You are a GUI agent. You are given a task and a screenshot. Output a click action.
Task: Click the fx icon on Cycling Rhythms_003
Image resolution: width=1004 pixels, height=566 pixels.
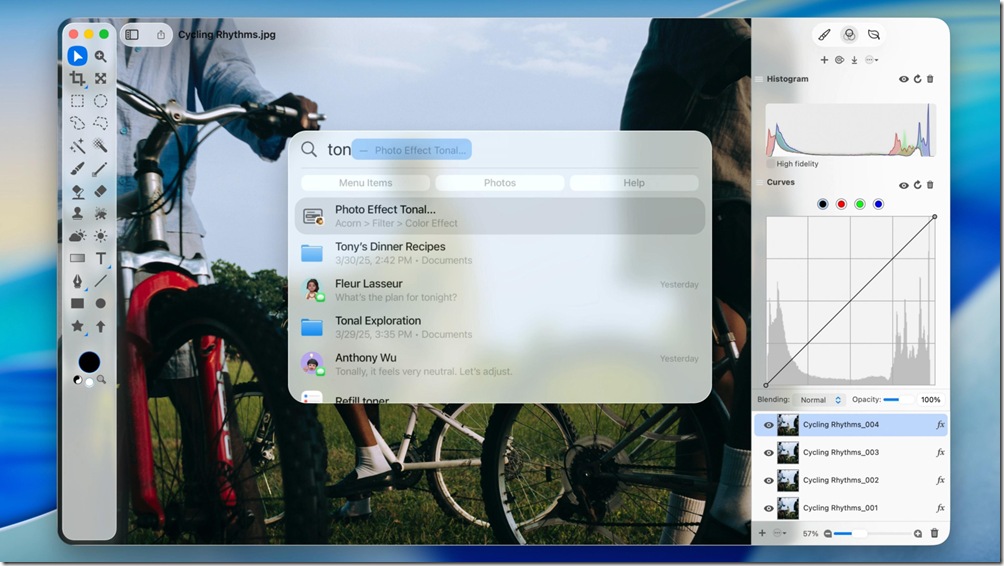coord(940,453)
